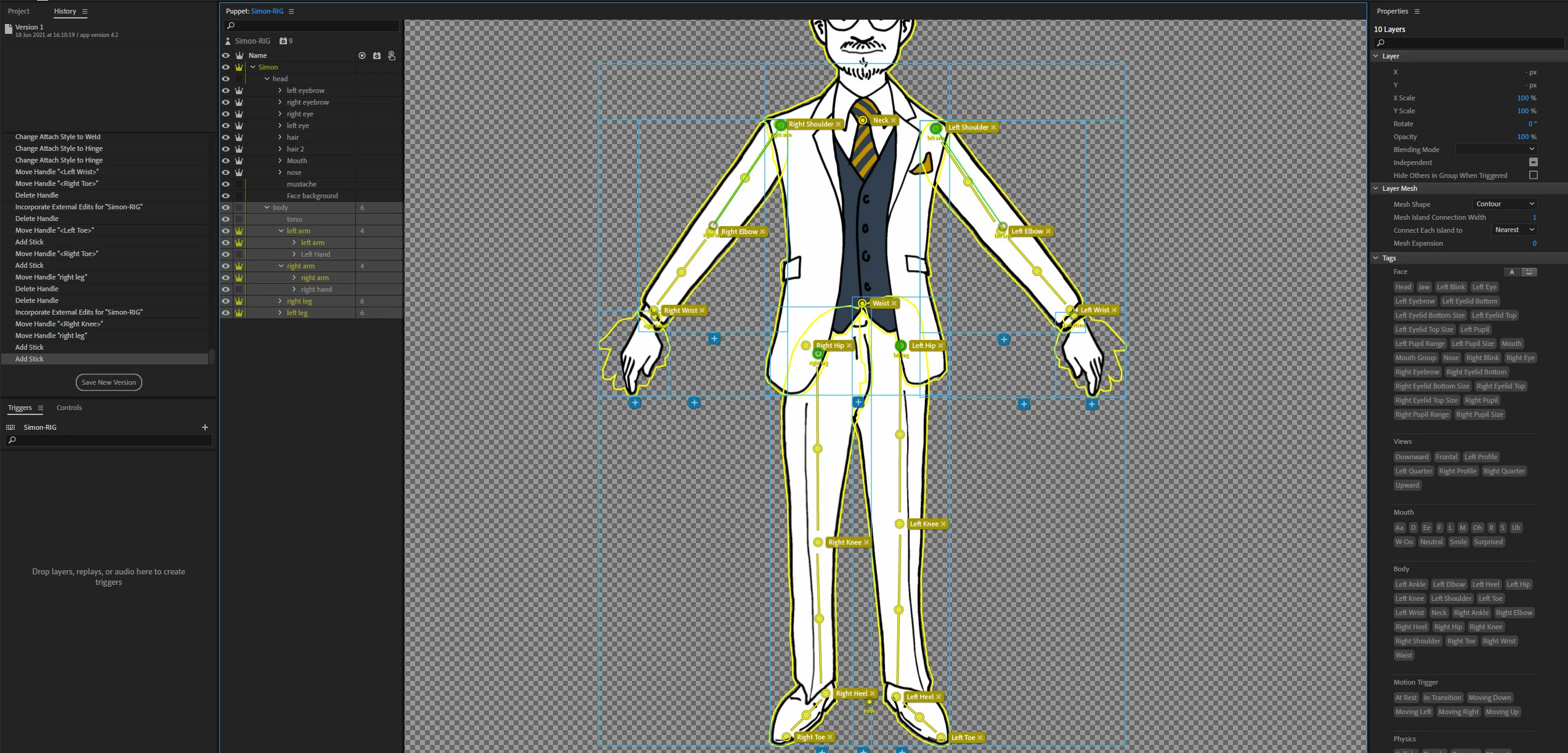Open Connect Each Island to Nearest dropdown
This screenshot has width=1568, height=753.
click(1514, 230)
